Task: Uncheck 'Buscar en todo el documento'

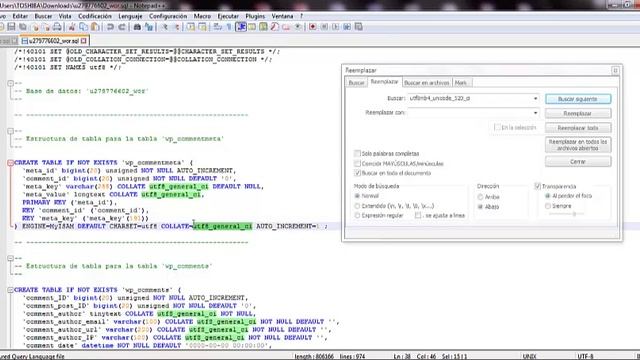Action: click(x=357, y=173)
